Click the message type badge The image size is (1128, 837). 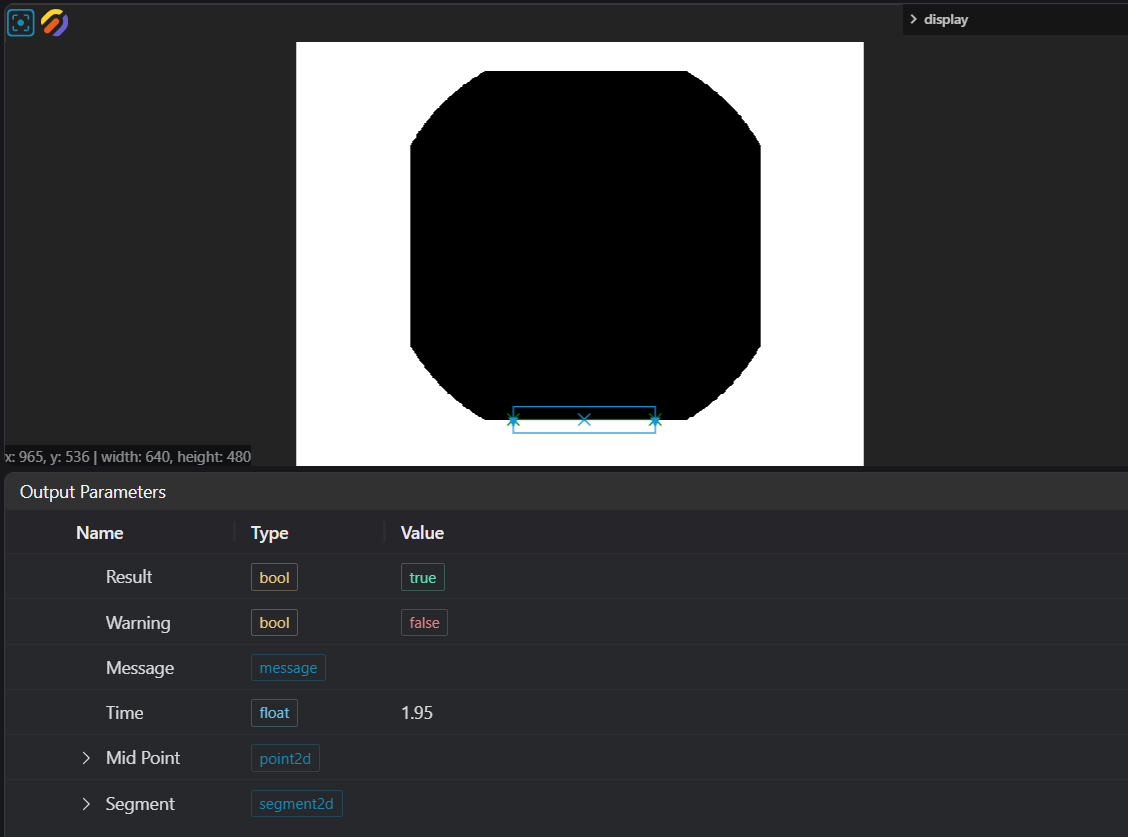coord(288,668)
